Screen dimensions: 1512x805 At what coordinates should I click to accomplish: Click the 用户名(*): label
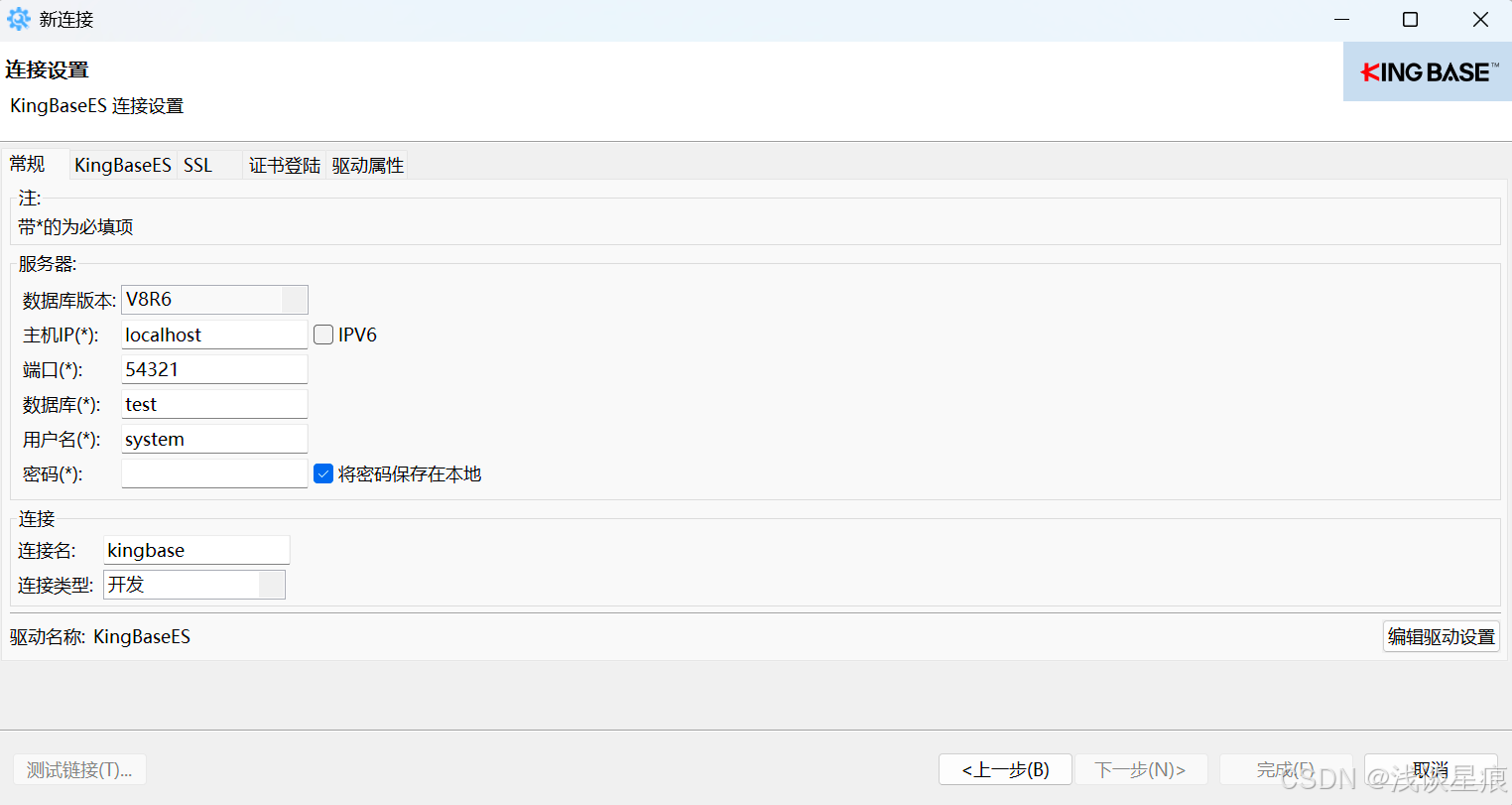click(62, 440)
